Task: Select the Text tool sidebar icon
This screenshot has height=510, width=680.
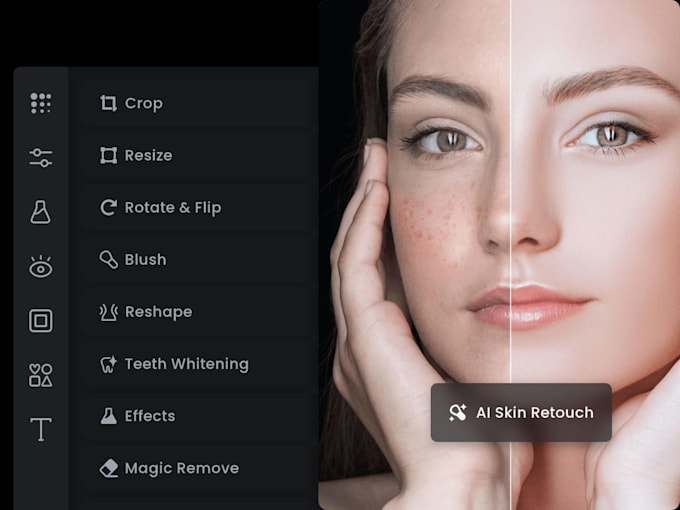Action: pyautogui.click(x=41, y=429)
